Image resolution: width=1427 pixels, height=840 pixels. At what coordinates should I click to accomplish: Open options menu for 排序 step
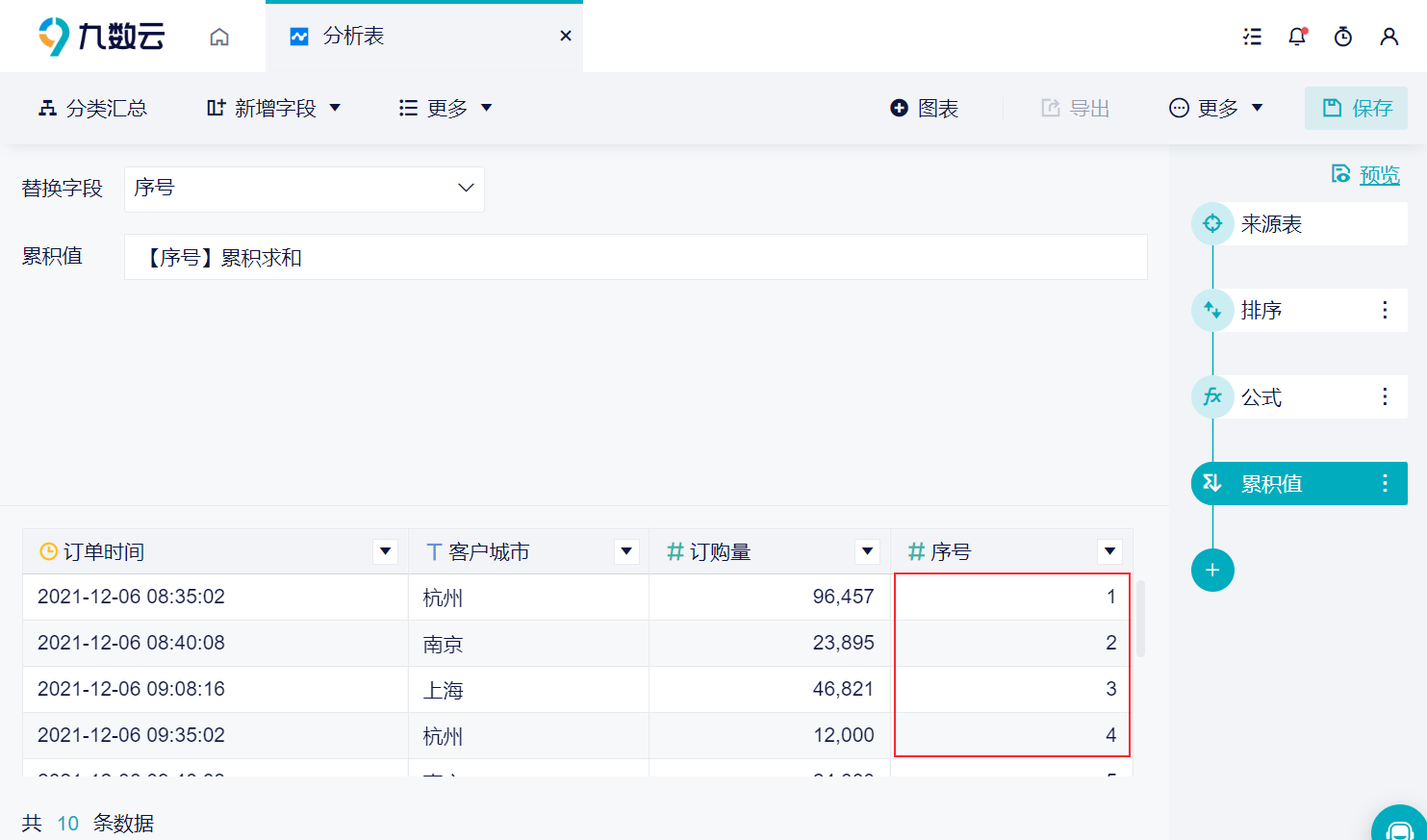click(1385, 310)
